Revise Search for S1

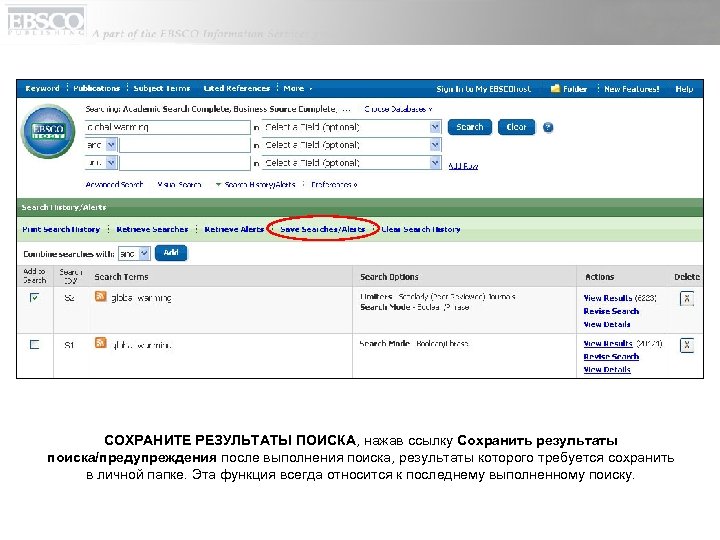coord(611,357)
